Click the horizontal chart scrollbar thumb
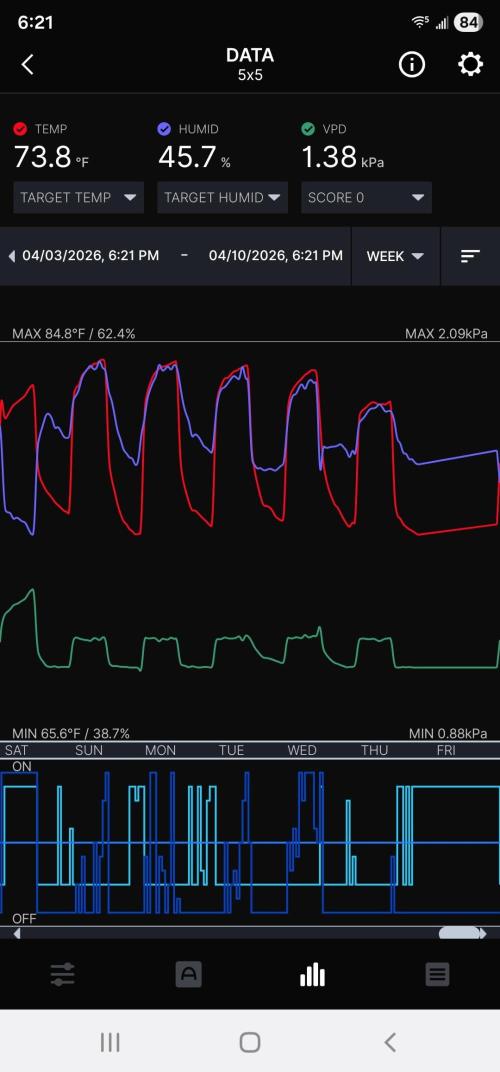Screen dimensions: 500x1072 click(460, 933)
